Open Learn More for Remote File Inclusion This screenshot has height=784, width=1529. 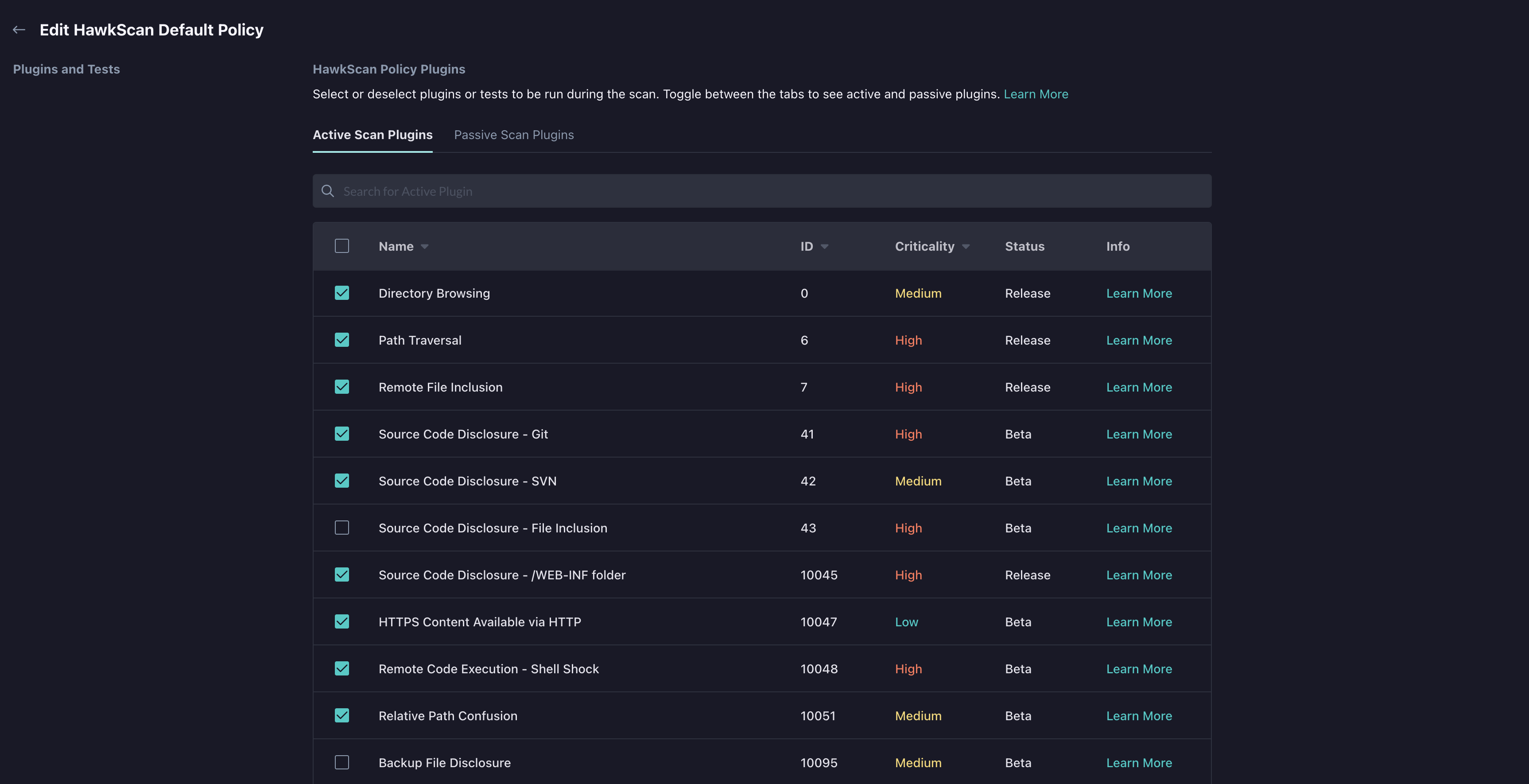point(1139,387)
